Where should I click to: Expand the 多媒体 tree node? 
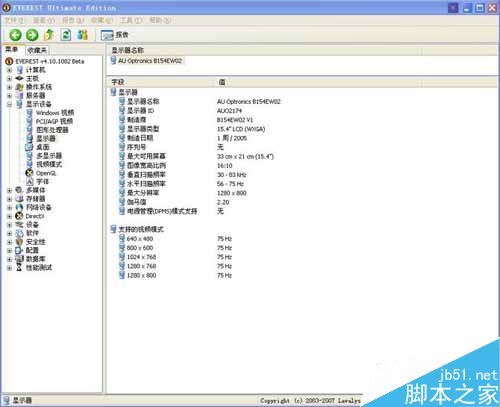pos(9,190)
